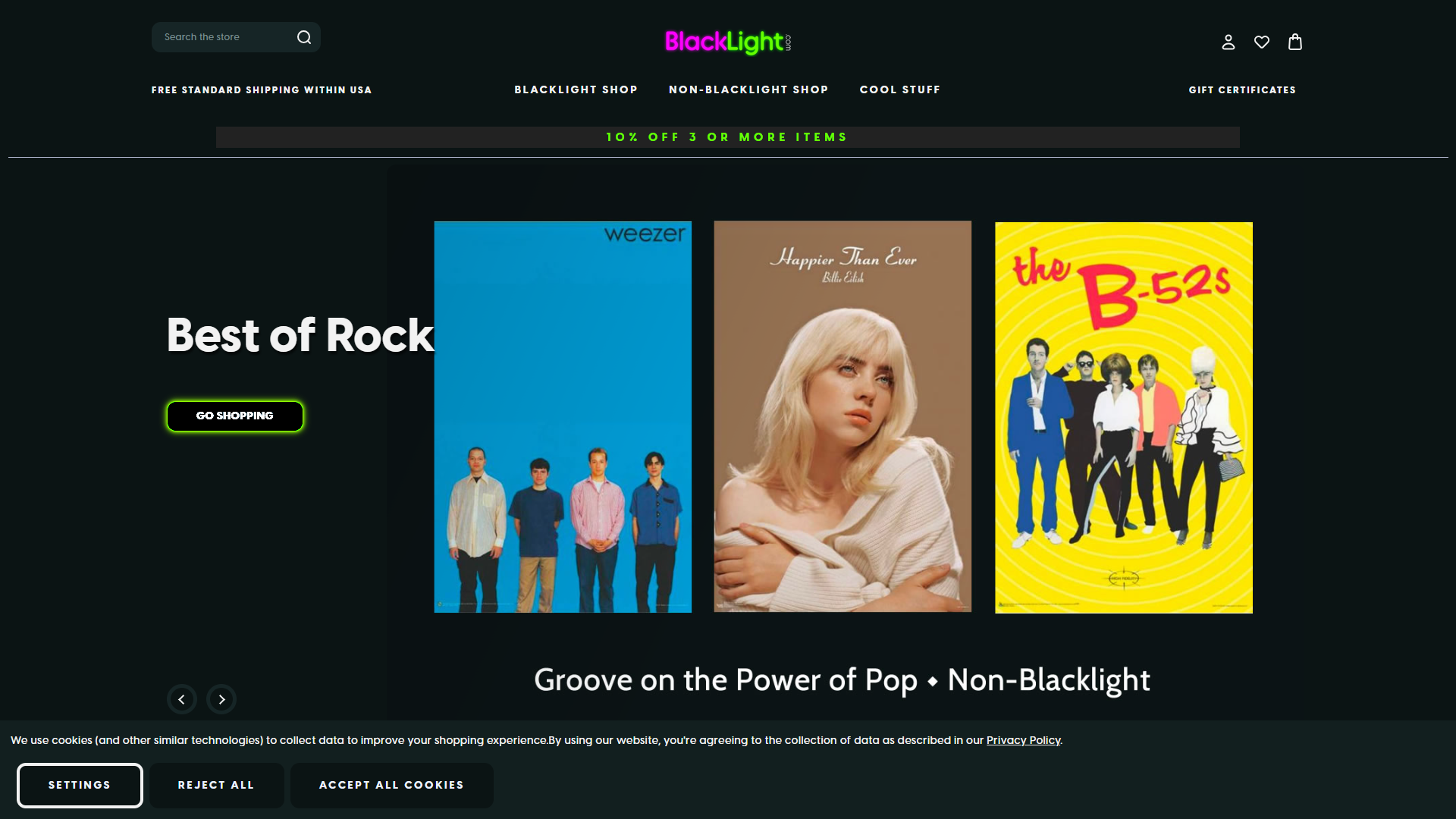Viewport: 1456px width, 819px height.
Task: Click the Search the store field
Action: (224, 37)
